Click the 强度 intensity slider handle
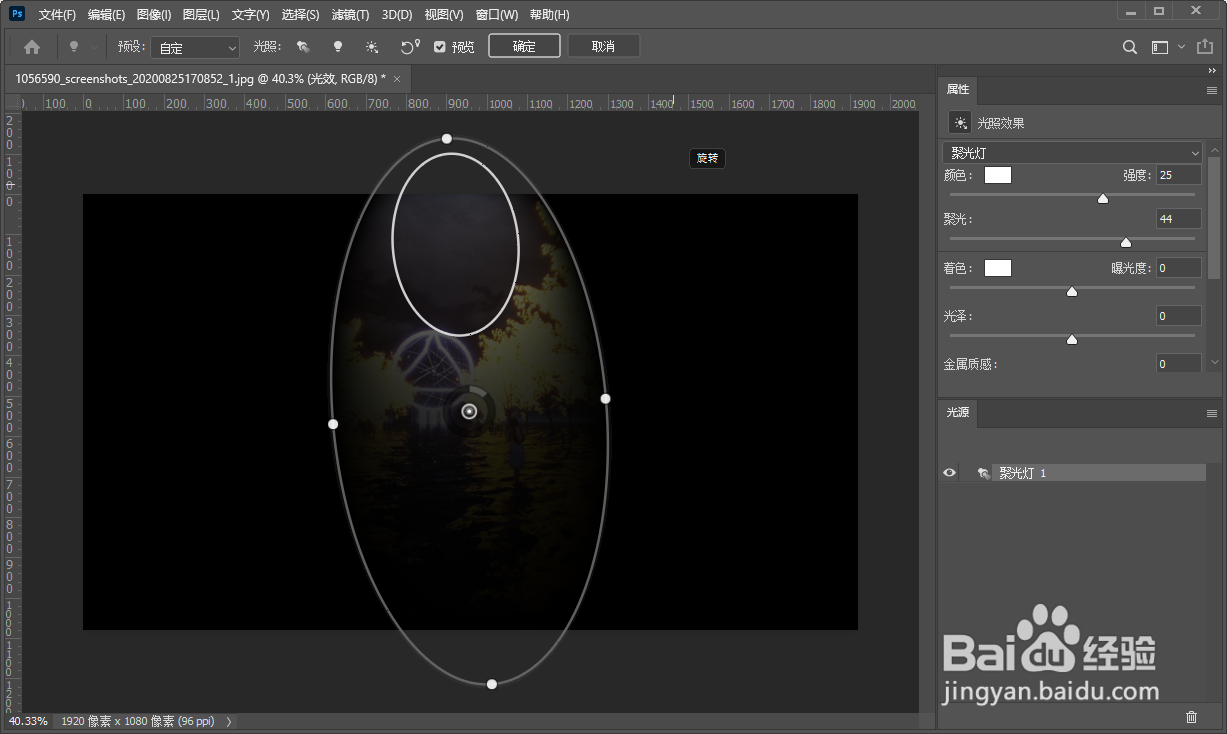This screenshot has height=734, width=1227. click(x=1103, y=198)
